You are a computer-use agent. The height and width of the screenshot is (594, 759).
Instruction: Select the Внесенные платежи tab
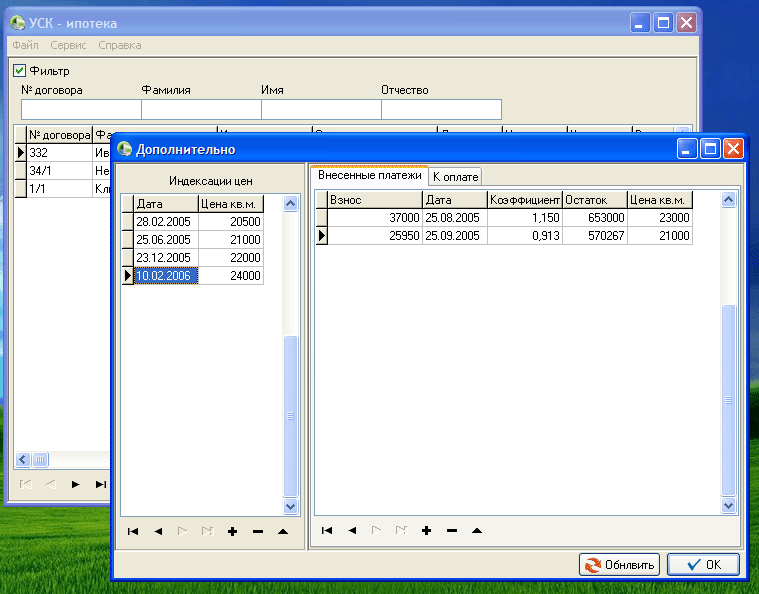pos(369,175)
